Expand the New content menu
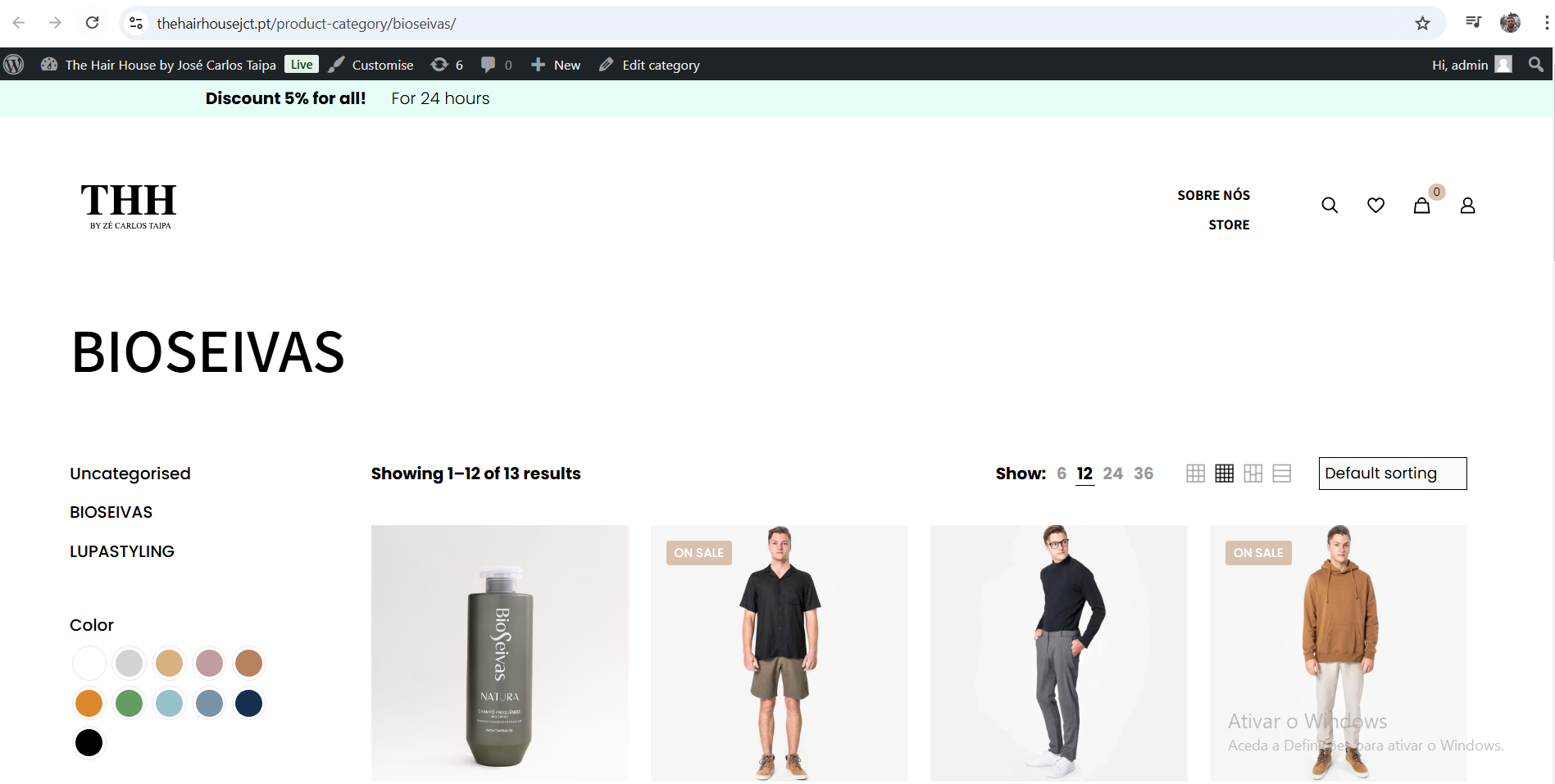 click(556, 65)
